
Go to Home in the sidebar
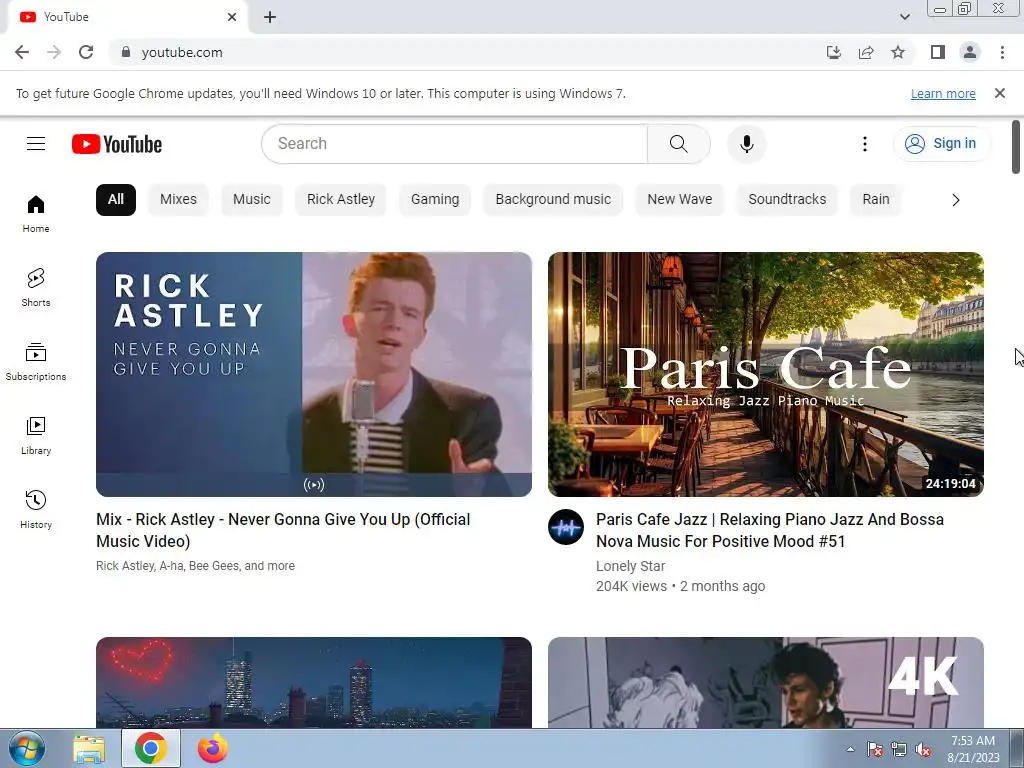coord(36,214)
